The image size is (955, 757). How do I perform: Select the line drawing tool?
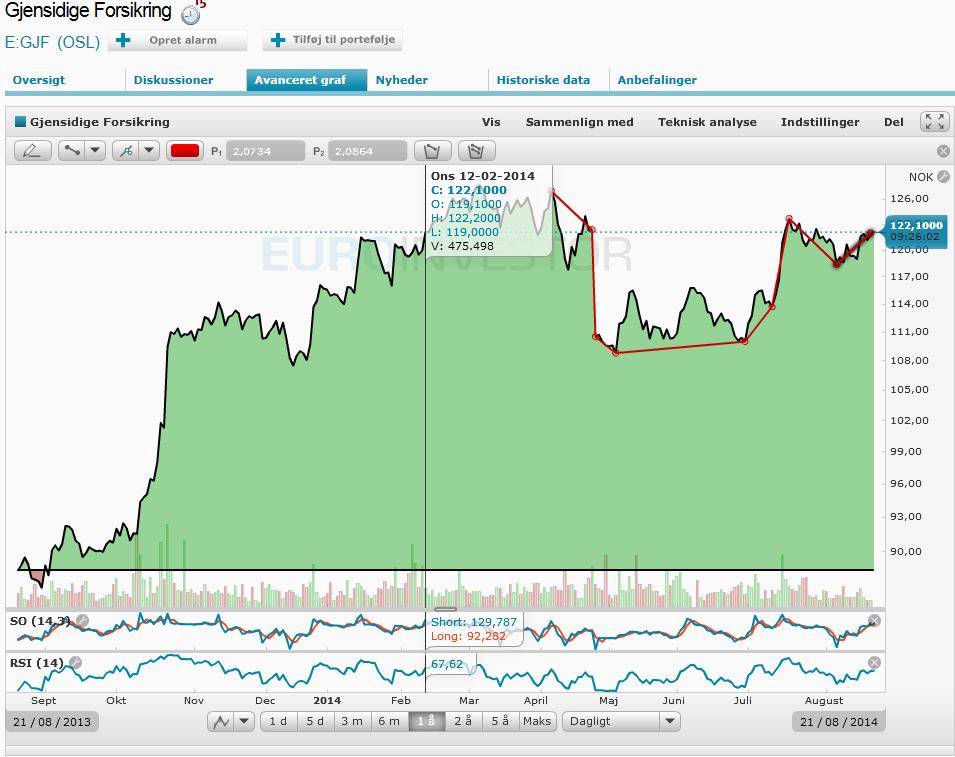tap(72, 150)
